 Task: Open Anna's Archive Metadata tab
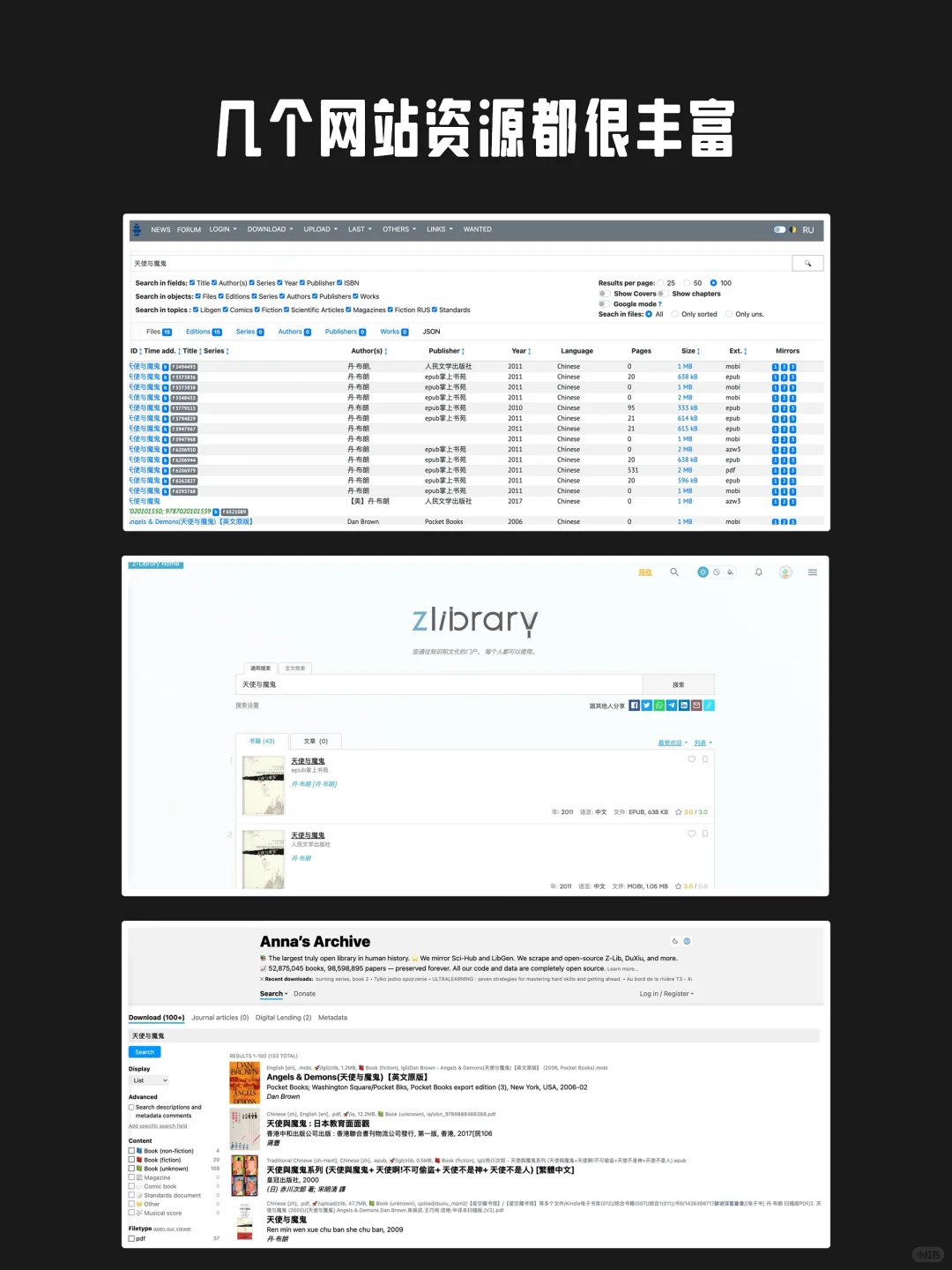point(332,1018)
